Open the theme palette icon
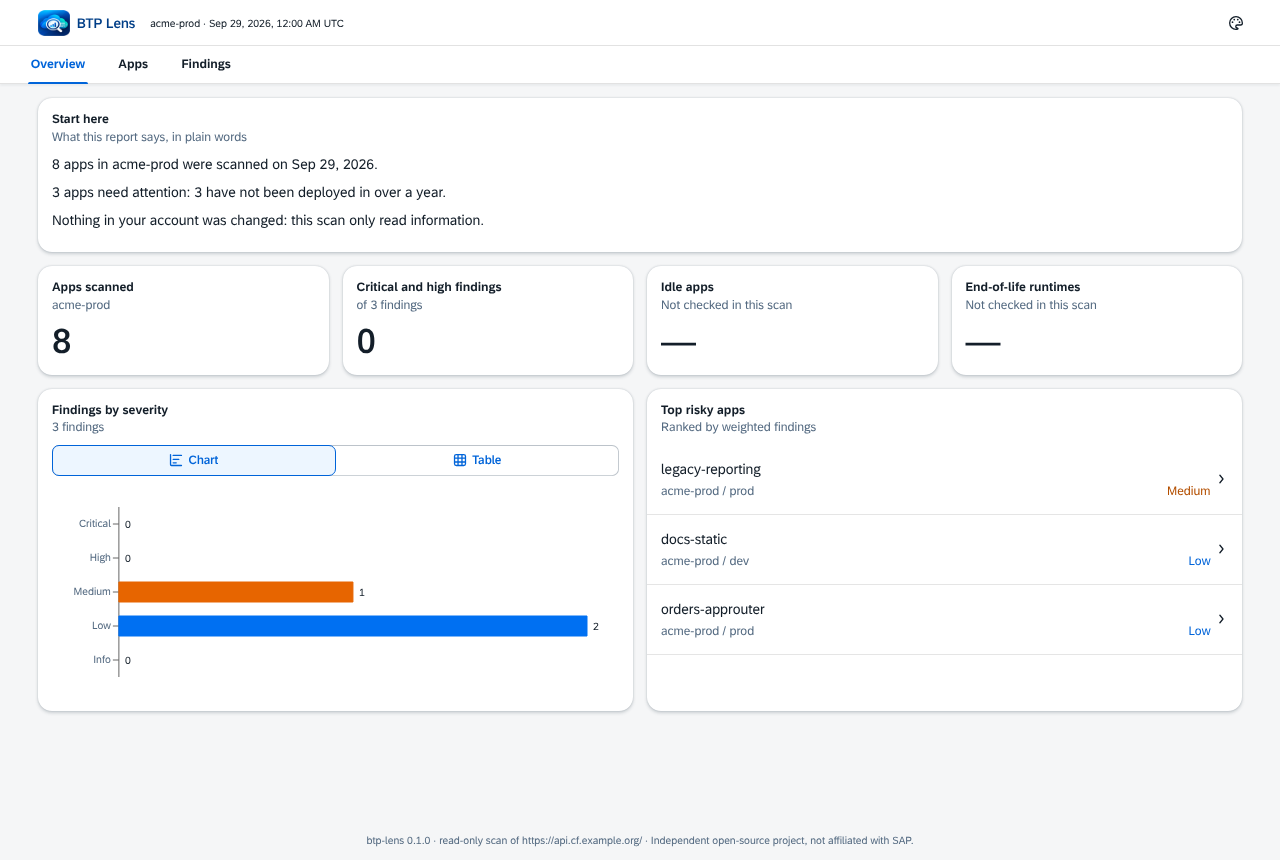Viewport: 1280px width, 860px height. coord(1236,23)
